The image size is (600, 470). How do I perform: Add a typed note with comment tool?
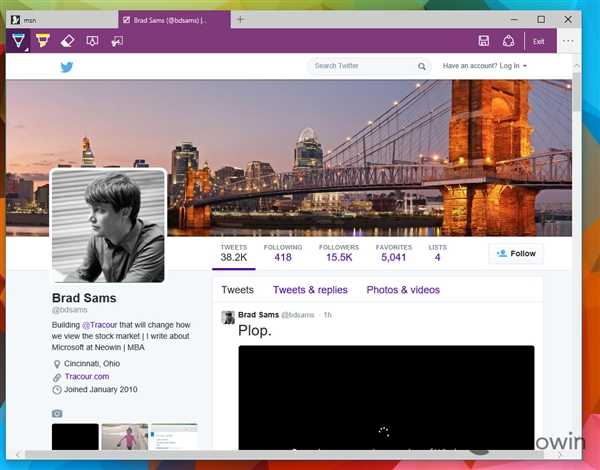click(93, 41)
